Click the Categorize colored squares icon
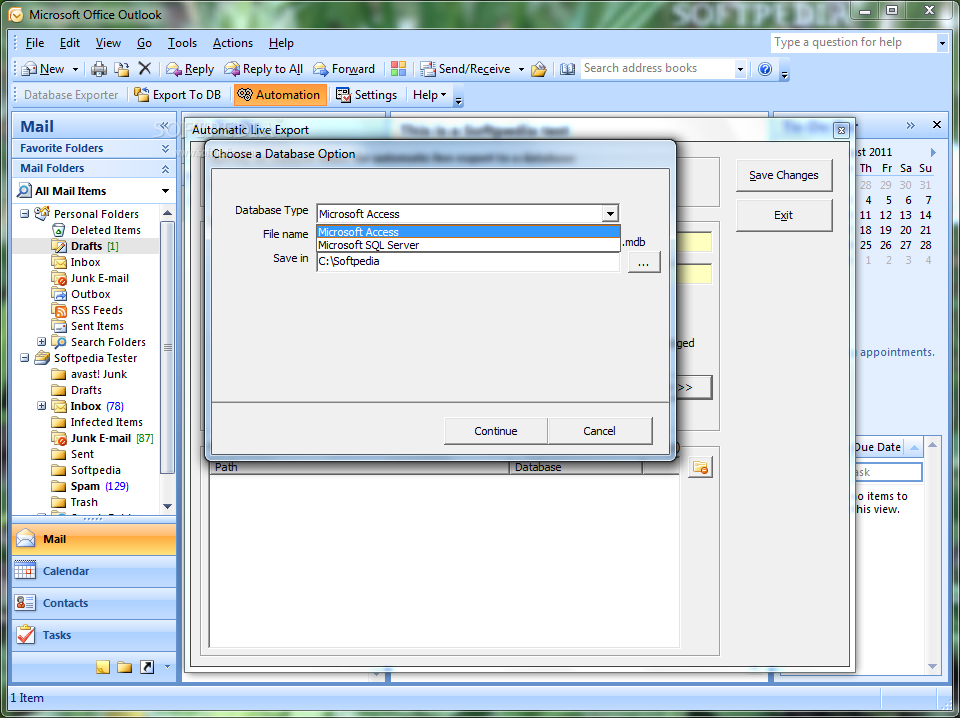The width and height of the screenshot is (960, 718). click(399, 69)
